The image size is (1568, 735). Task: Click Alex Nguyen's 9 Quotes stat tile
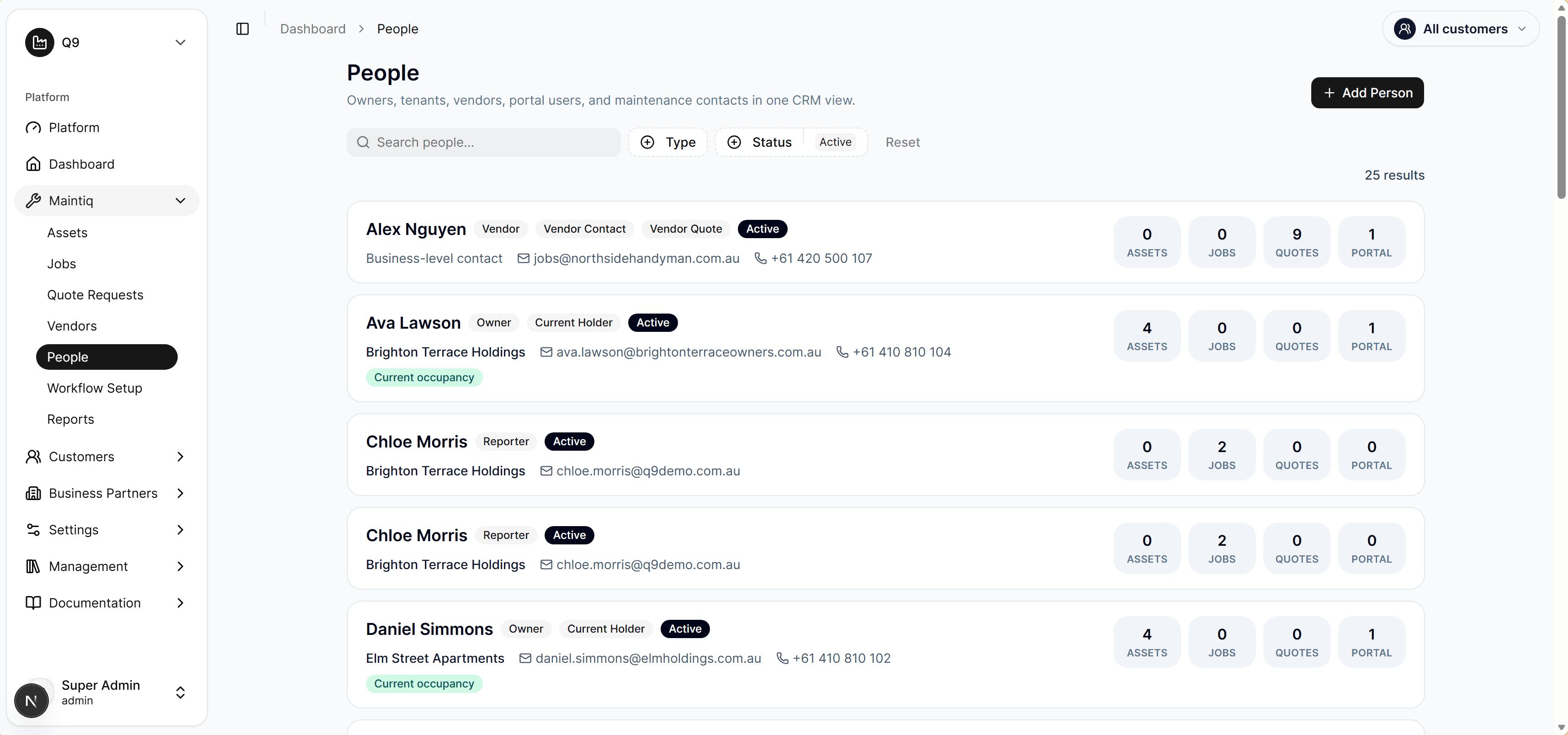[1297, 242]
